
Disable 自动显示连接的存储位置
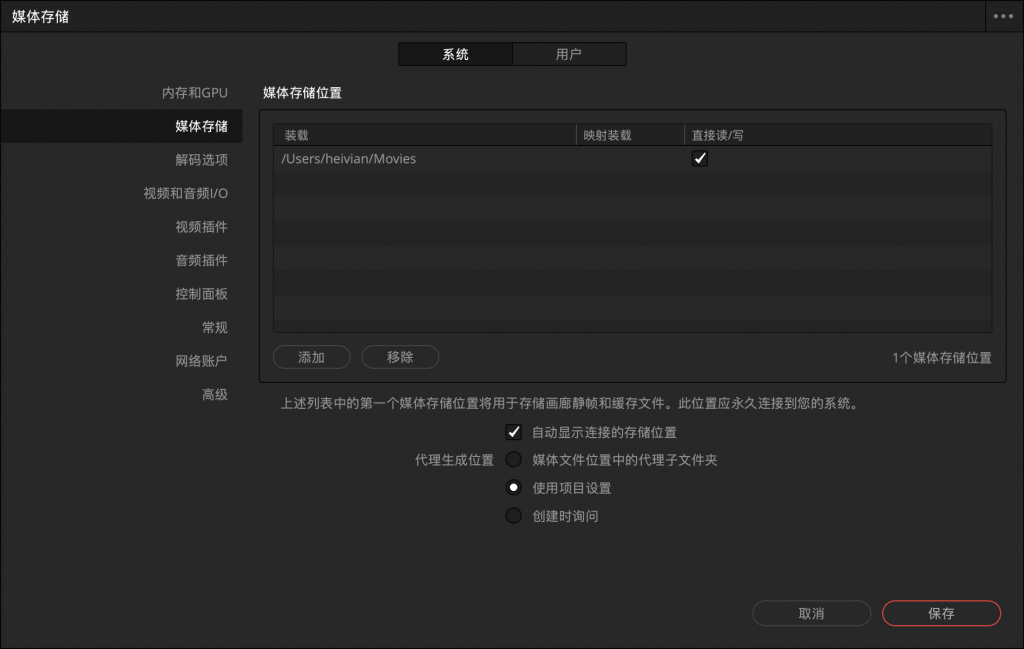coord(513,432)
